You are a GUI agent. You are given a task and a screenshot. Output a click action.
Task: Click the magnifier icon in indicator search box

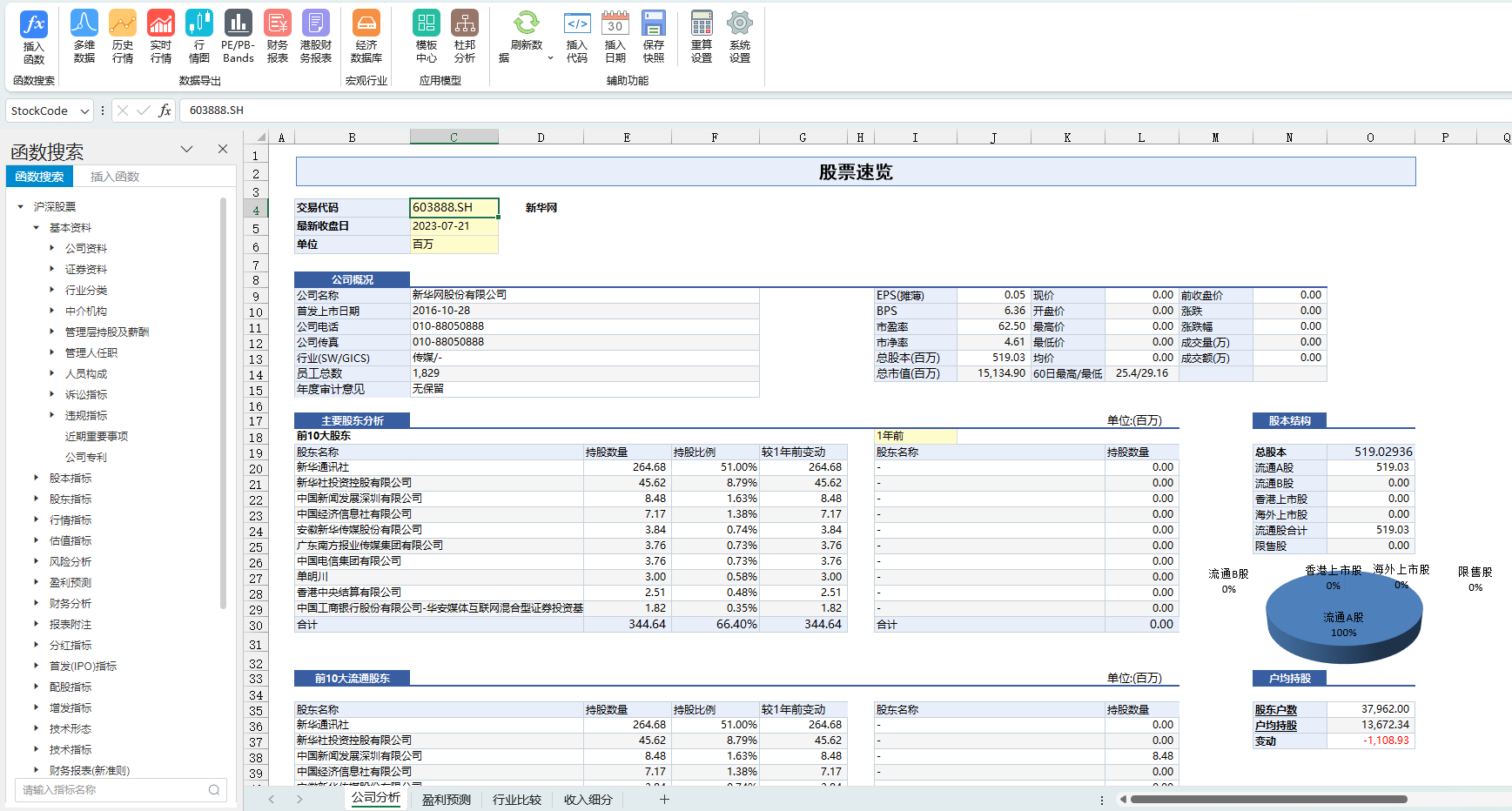pyautogui.click(x=214, y=790)
